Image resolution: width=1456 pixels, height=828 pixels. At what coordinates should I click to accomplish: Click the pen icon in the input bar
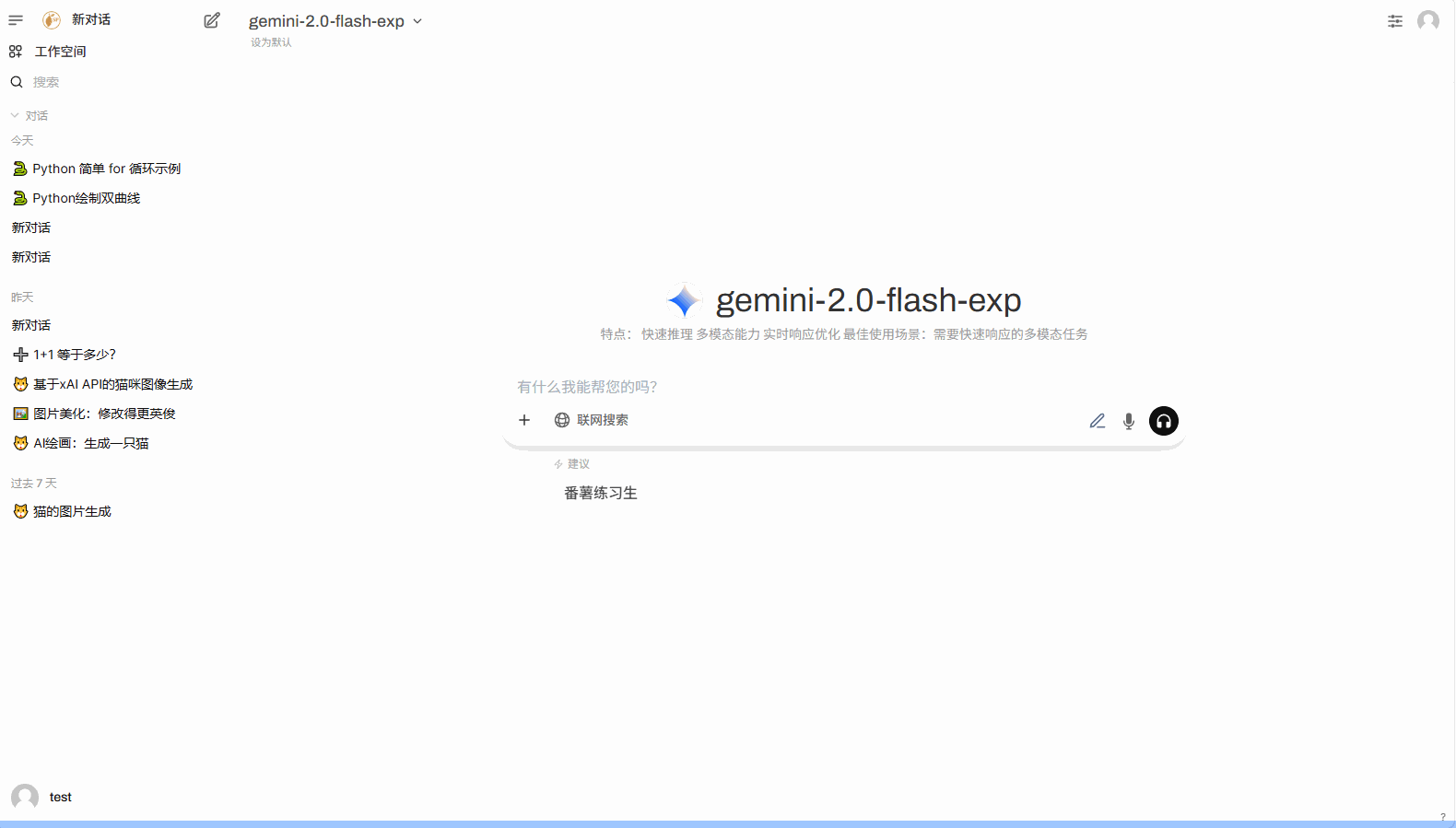tap(1097, 421)
